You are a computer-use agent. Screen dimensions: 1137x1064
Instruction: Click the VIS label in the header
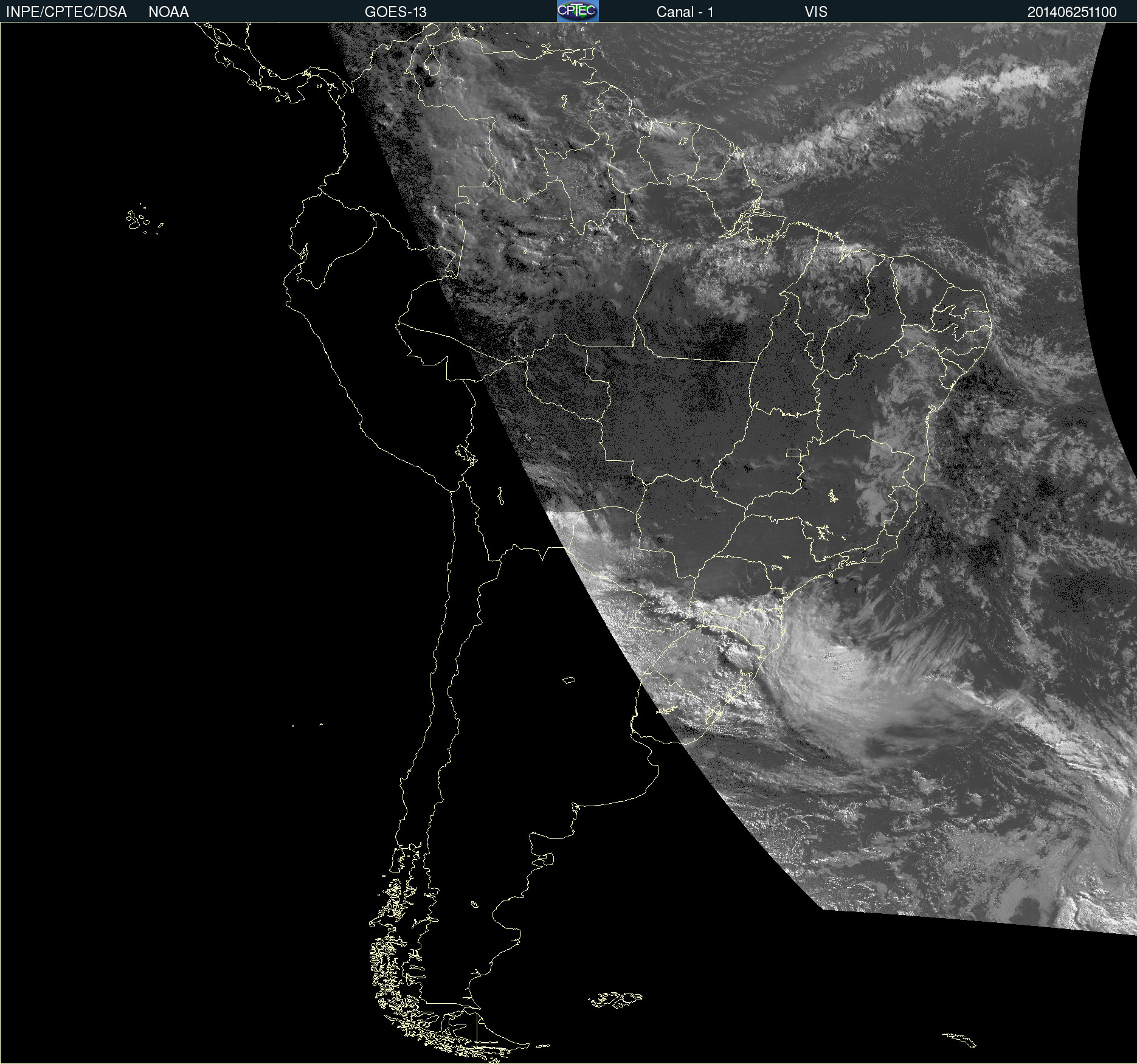click(x=815, y=12)
